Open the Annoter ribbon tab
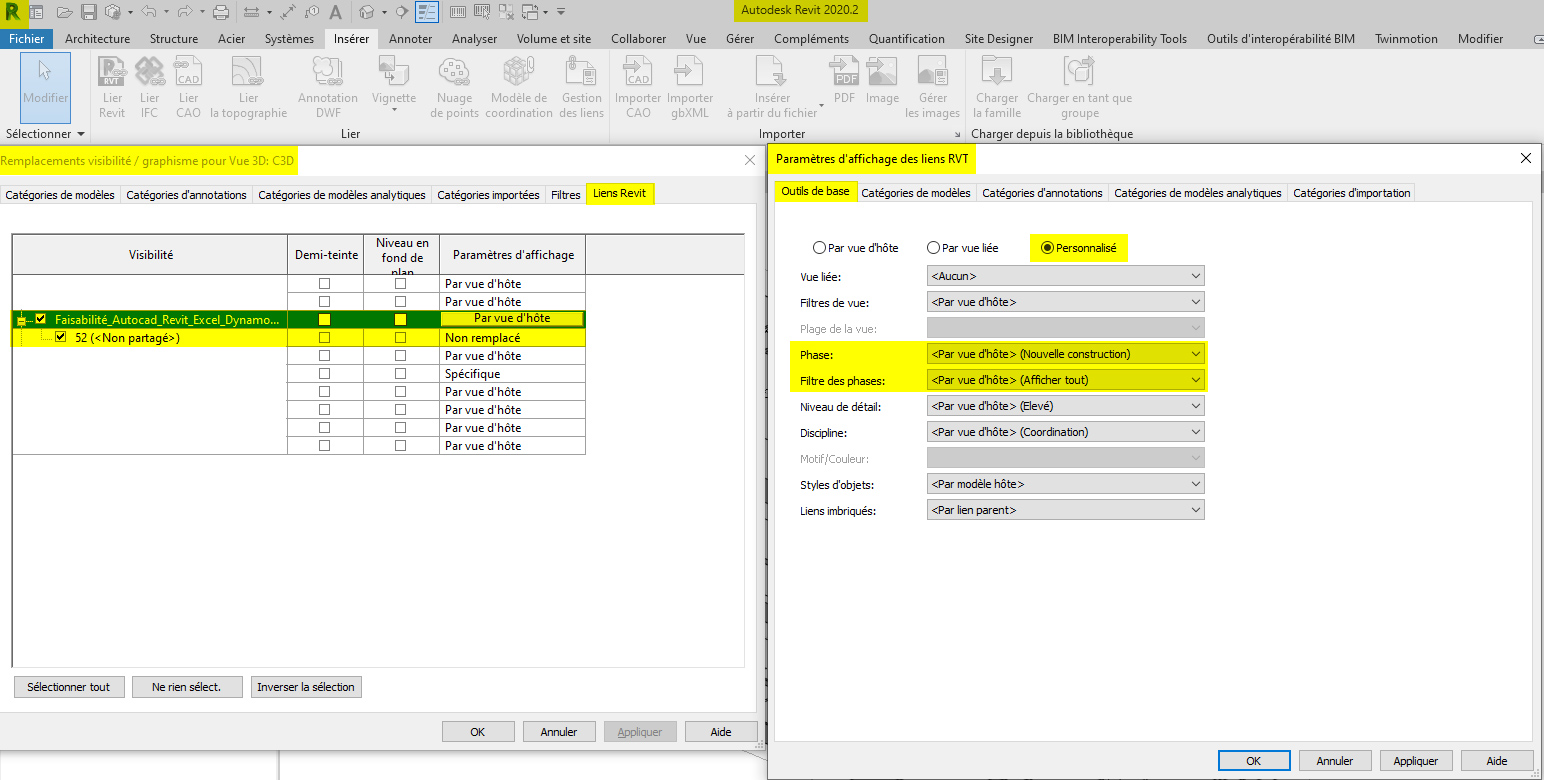 410,39
